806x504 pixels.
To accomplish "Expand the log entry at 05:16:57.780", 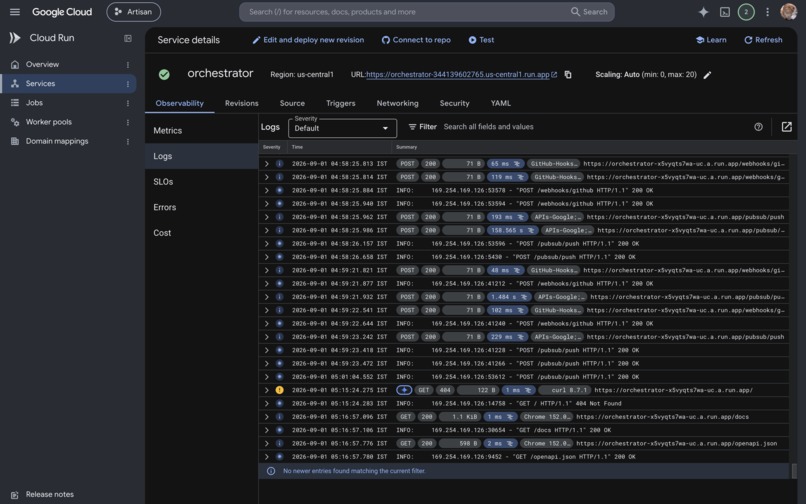I will (266, 457).
